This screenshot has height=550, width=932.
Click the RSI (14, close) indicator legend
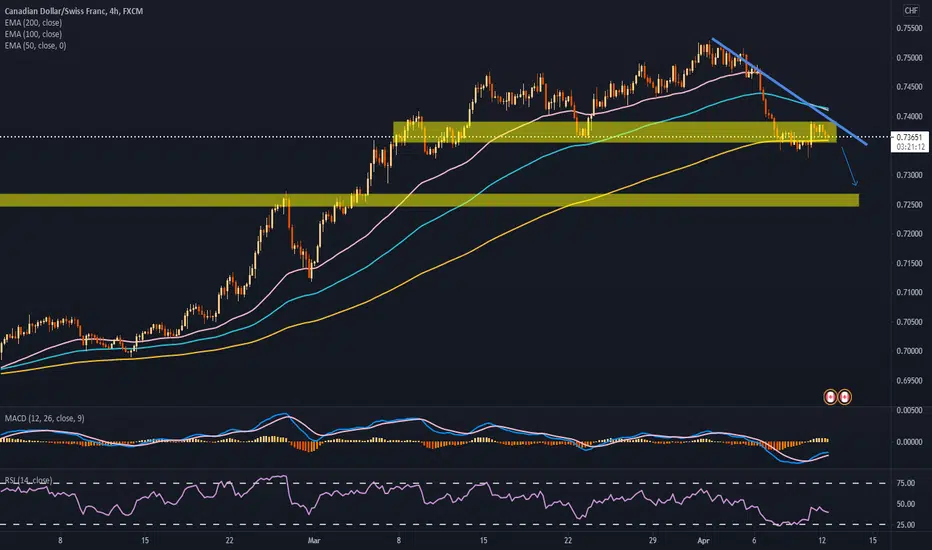pos(28,480)
